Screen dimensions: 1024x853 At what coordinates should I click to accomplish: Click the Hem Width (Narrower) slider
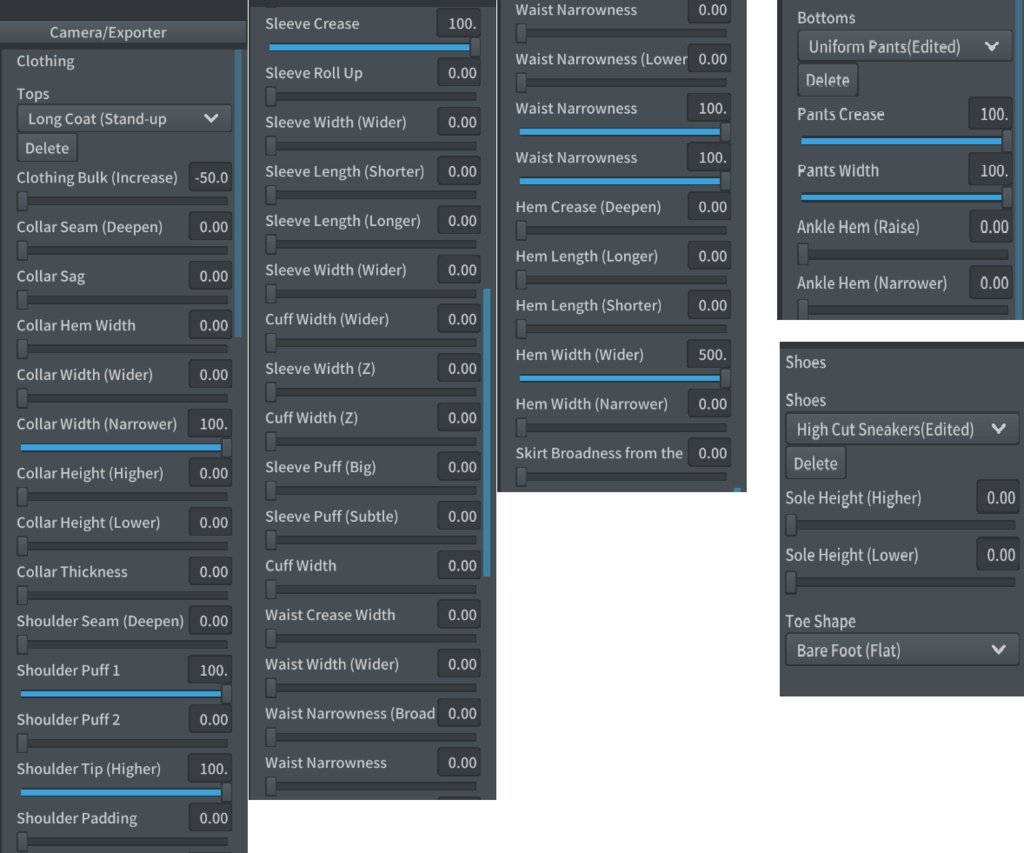click(x=622, y=427)
